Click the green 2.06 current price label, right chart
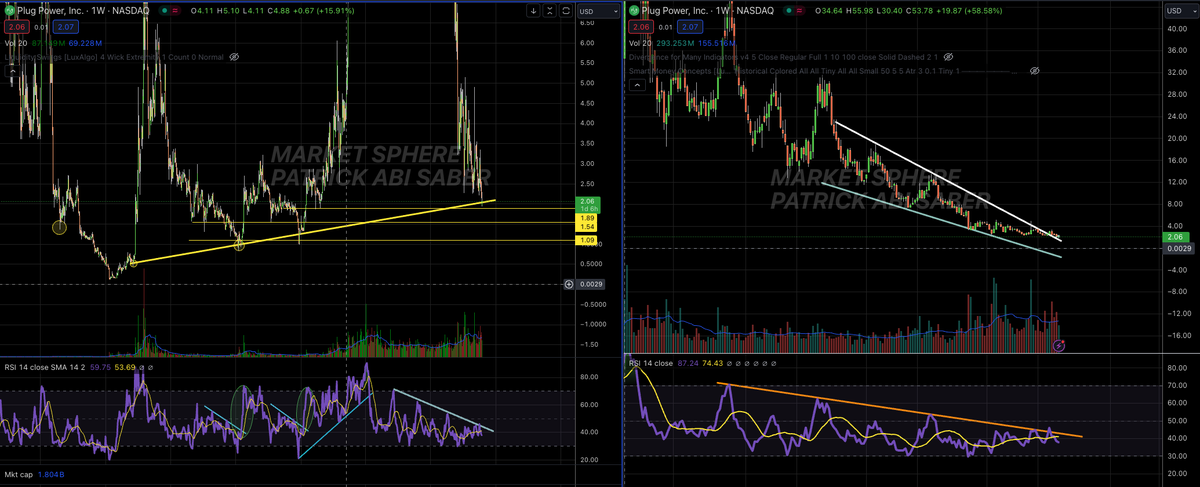 (1176, 237)
